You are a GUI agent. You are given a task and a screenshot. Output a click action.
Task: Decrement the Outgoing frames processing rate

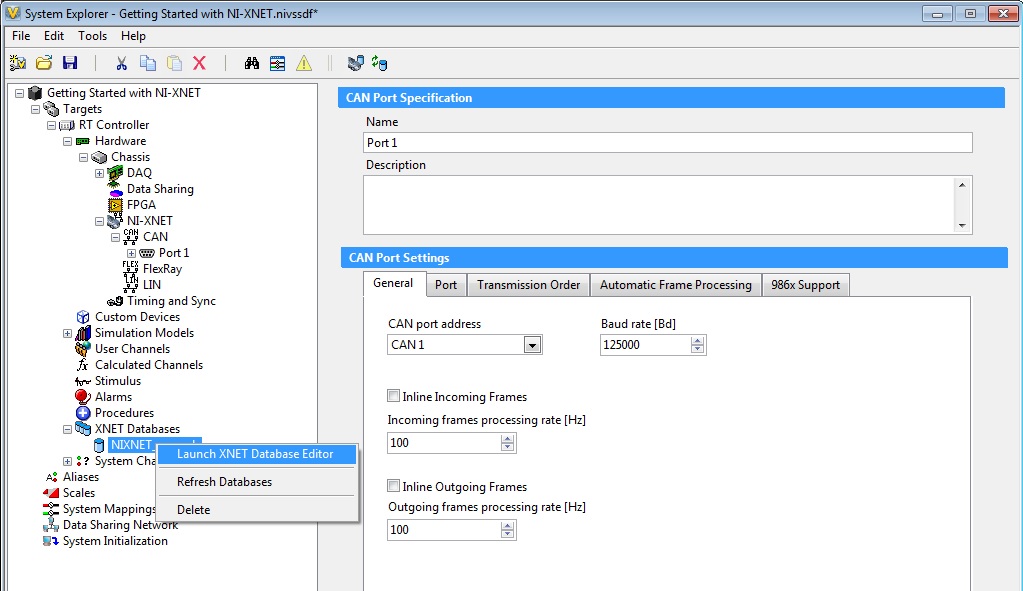tap(508, 534)
